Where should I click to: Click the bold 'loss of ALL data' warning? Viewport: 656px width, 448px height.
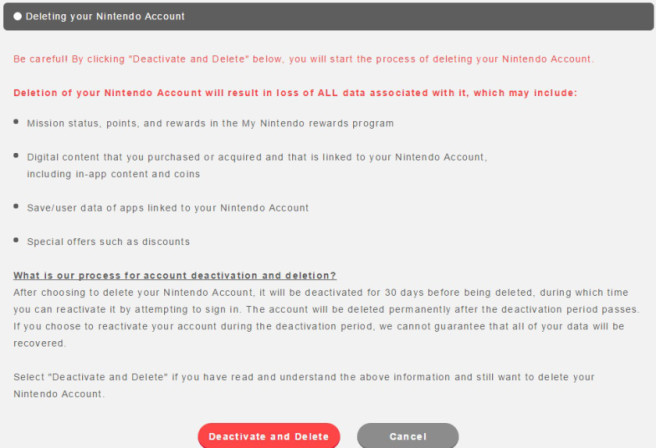coord(295,93)
